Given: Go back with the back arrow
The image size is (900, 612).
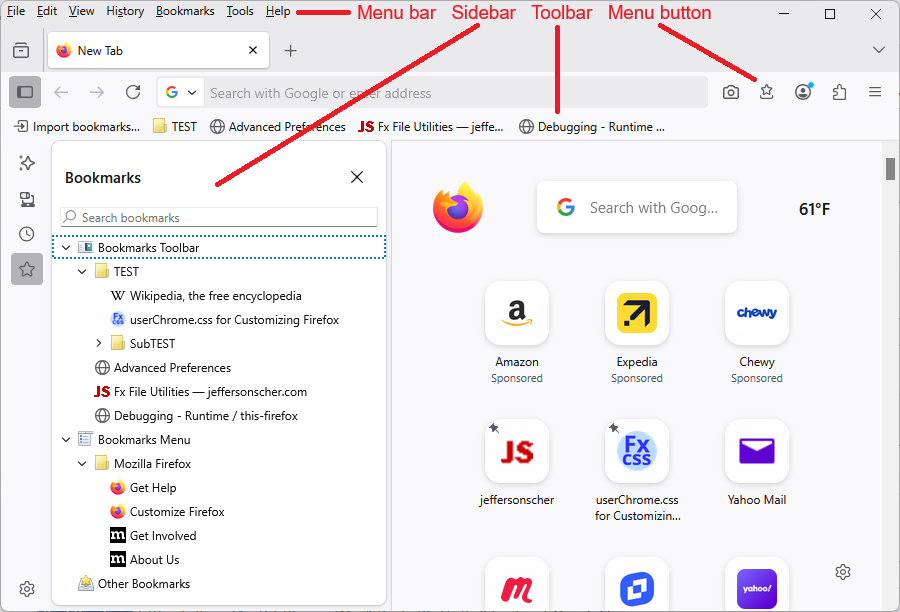Looking at the screenshot, I should [61, 92].
